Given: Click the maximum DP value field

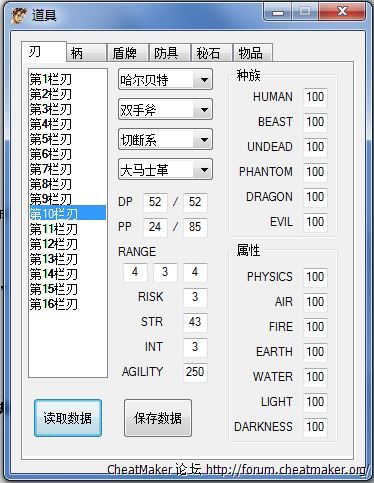Looking at the screenshot, I should point(195,202).
